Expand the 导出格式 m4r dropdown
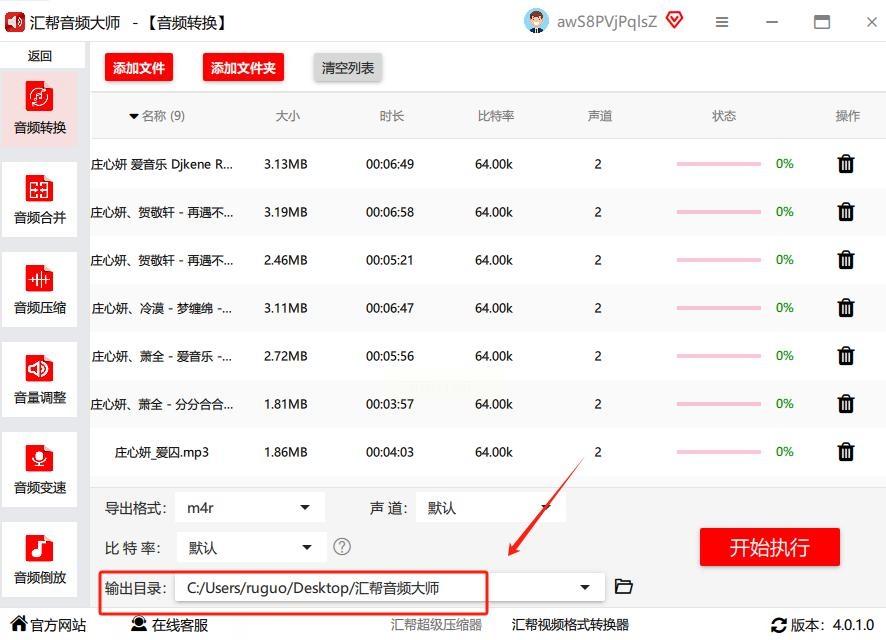This screenshot has height=640, width=886. tap(249, 508)
